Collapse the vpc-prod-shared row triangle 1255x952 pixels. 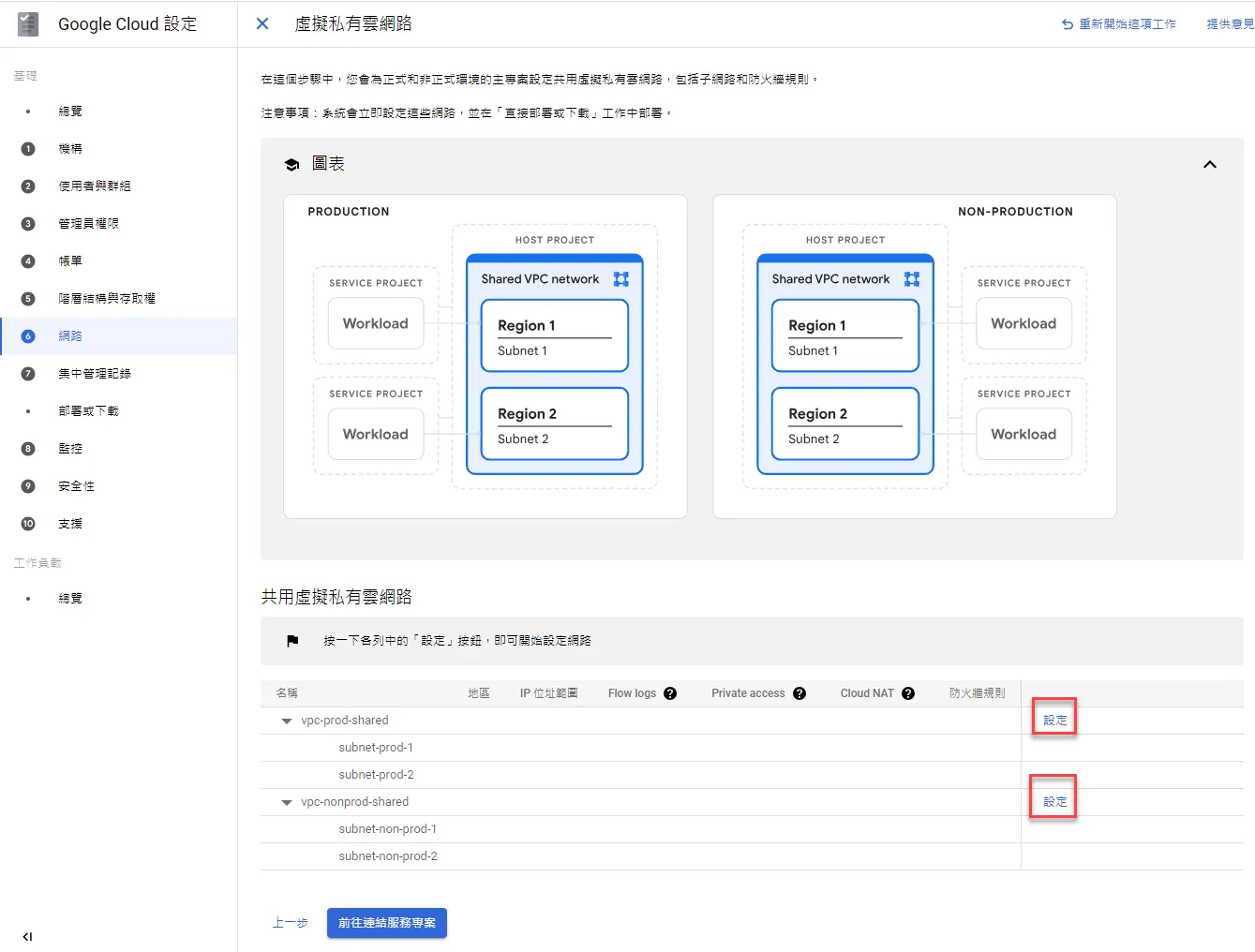287,721
